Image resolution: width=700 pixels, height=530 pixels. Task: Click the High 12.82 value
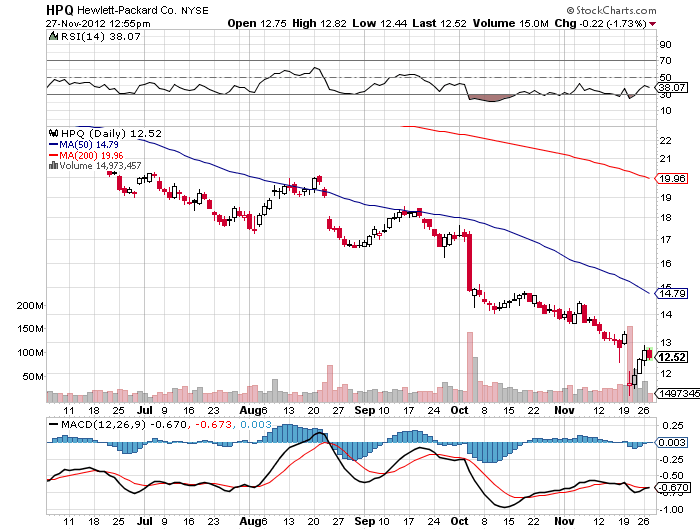point(319,23)
